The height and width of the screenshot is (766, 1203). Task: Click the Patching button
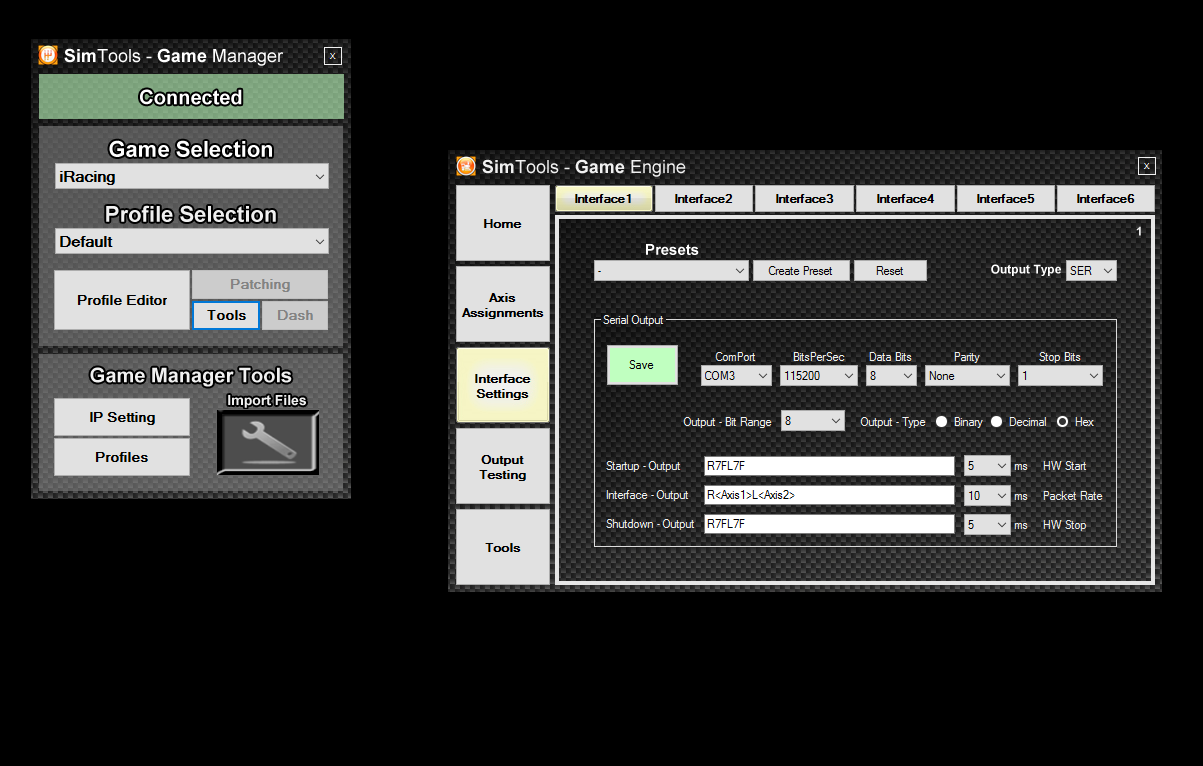260,285
